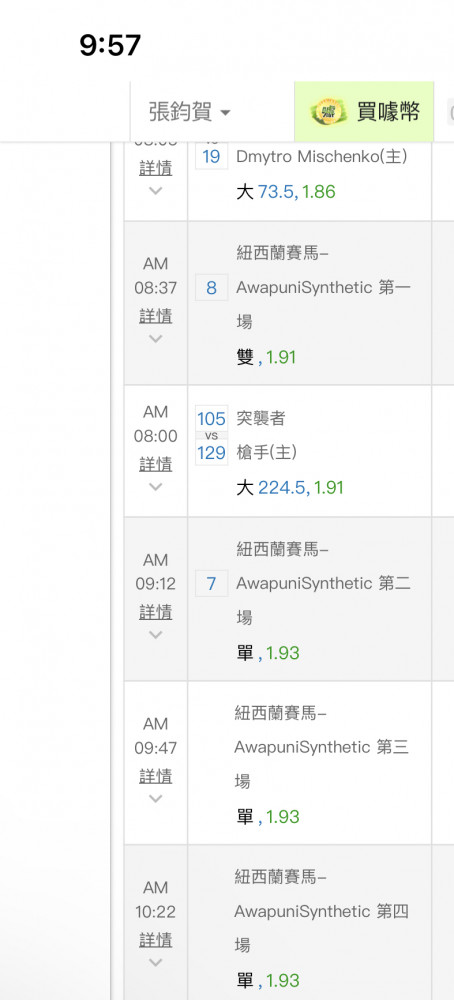Expand chevron below Dmytro Mischenko 詳情
454x1000 pixels.
pyautogui.click(x=156, y=191)
